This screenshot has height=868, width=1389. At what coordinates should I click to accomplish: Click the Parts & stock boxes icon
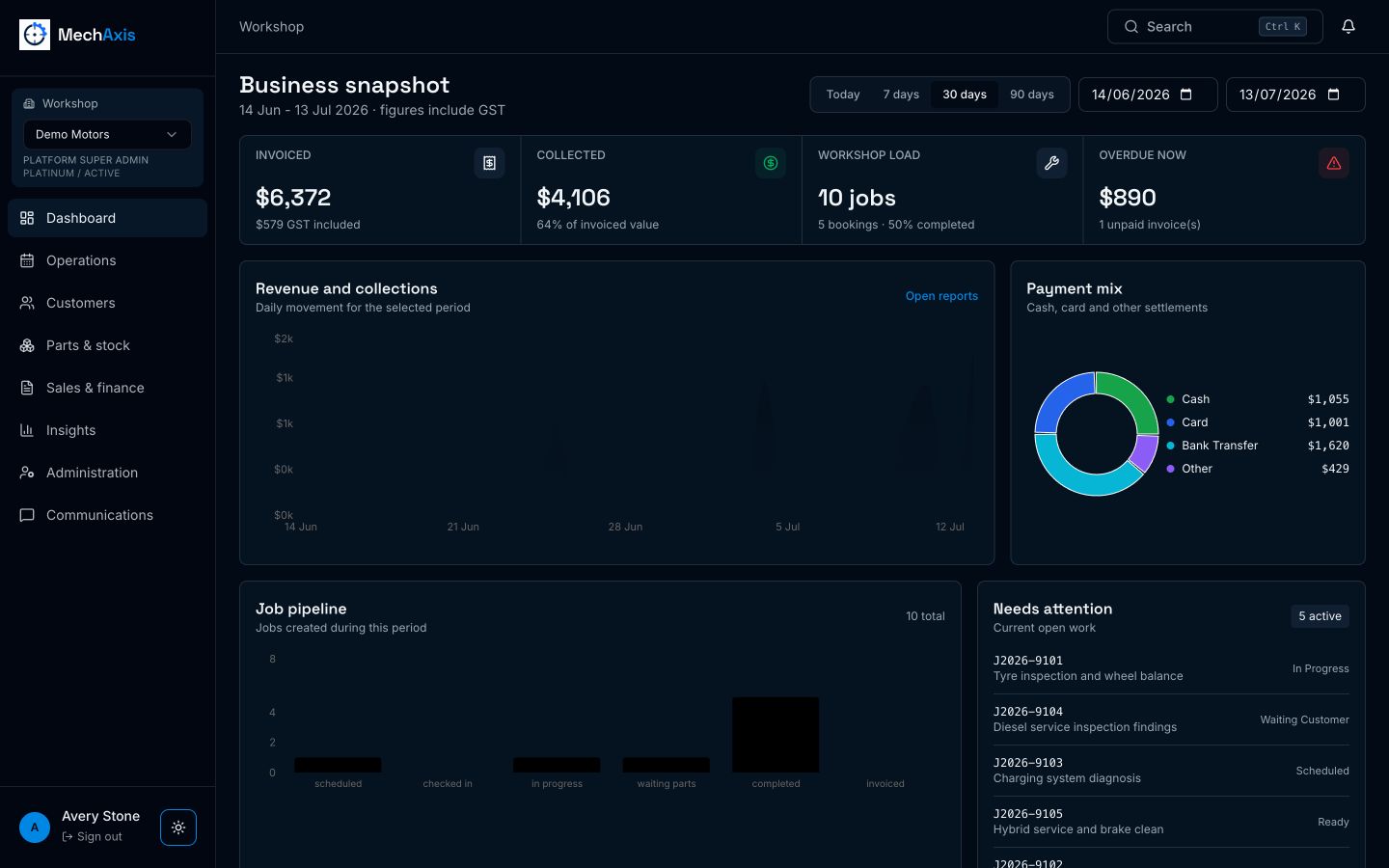tap(27, 345)
